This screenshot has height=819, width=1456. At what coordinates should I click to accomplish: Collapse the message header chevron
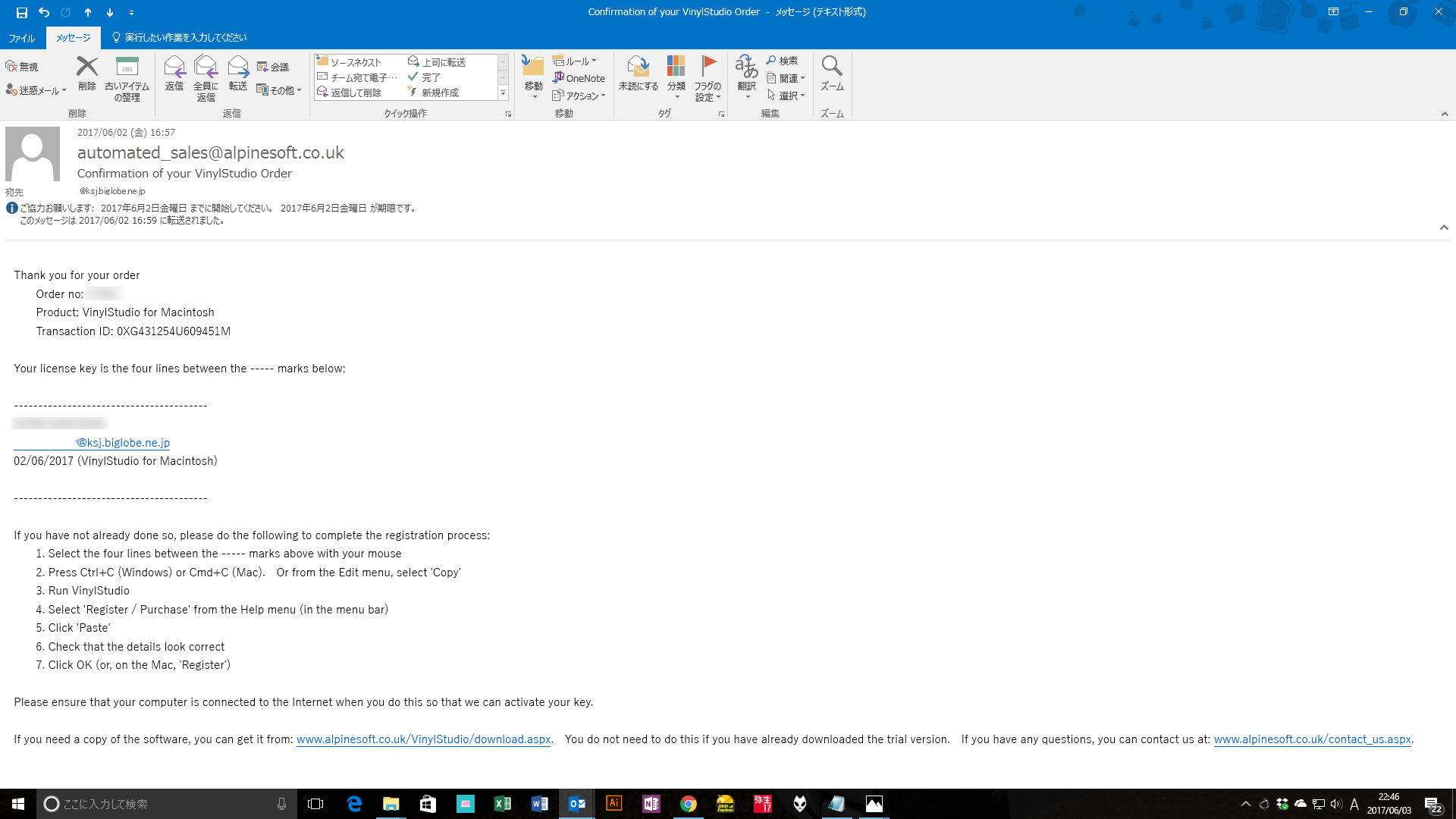(x=1444, y=227)
